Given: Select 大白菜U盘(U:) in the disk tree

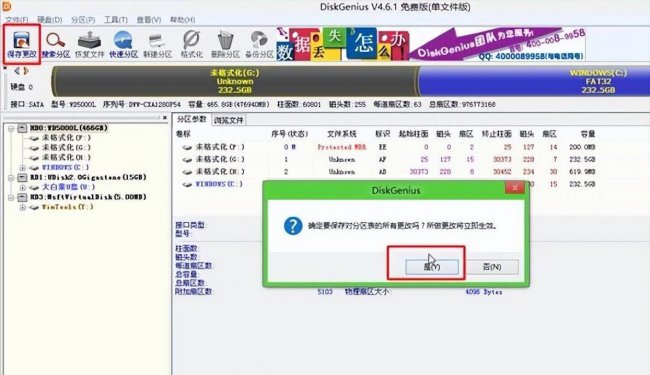Looking at the screenshot, I should pyautogui.click(x=68, y=187).
